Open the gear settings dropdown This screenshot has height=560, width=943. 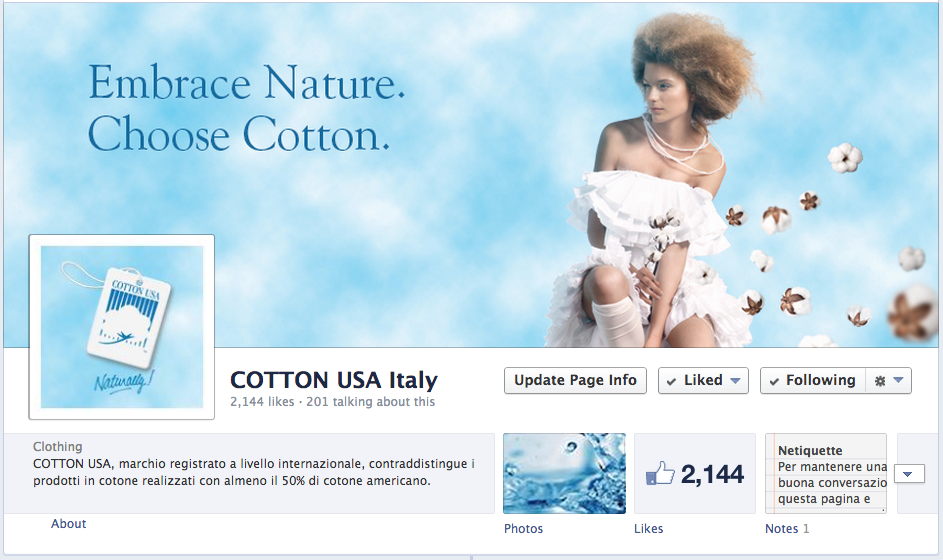click(x=889, y=381)
